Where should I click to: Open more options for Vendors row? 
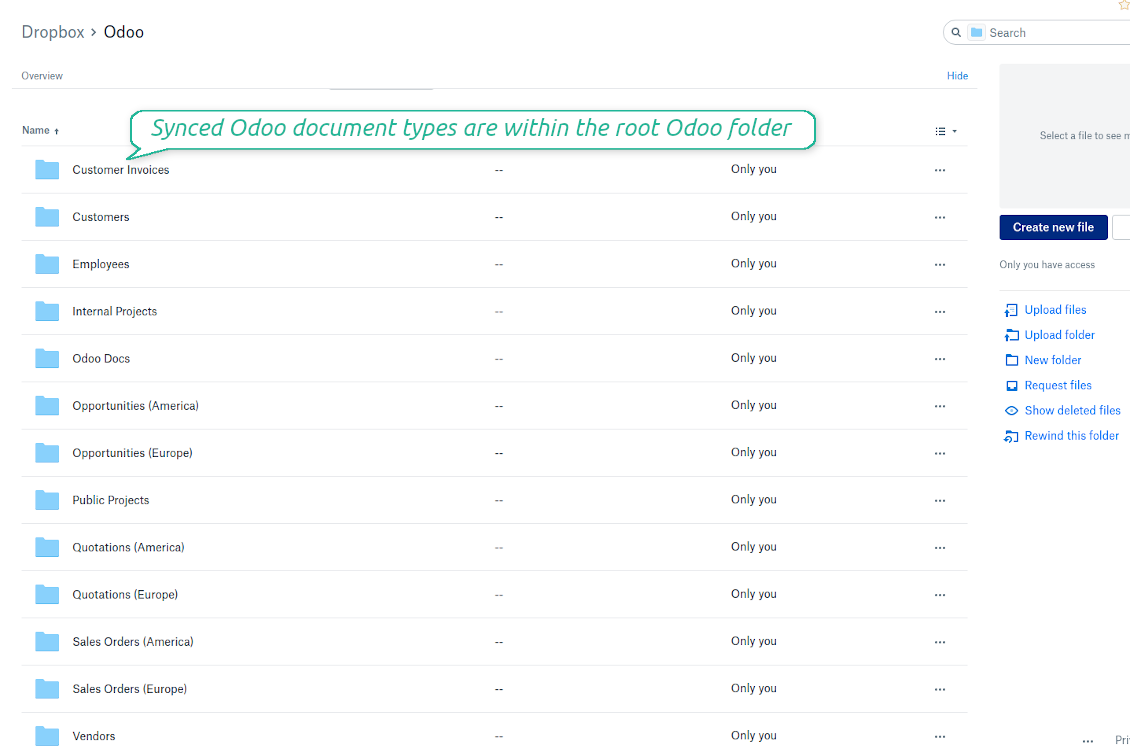tap(940, 737)
